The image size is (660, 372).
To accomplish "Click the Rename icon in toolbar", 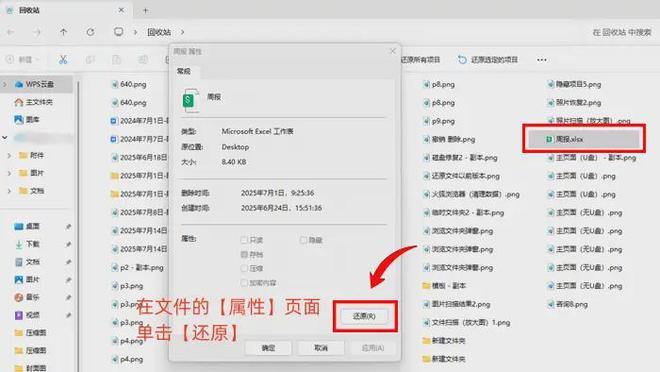I will 143,60.
